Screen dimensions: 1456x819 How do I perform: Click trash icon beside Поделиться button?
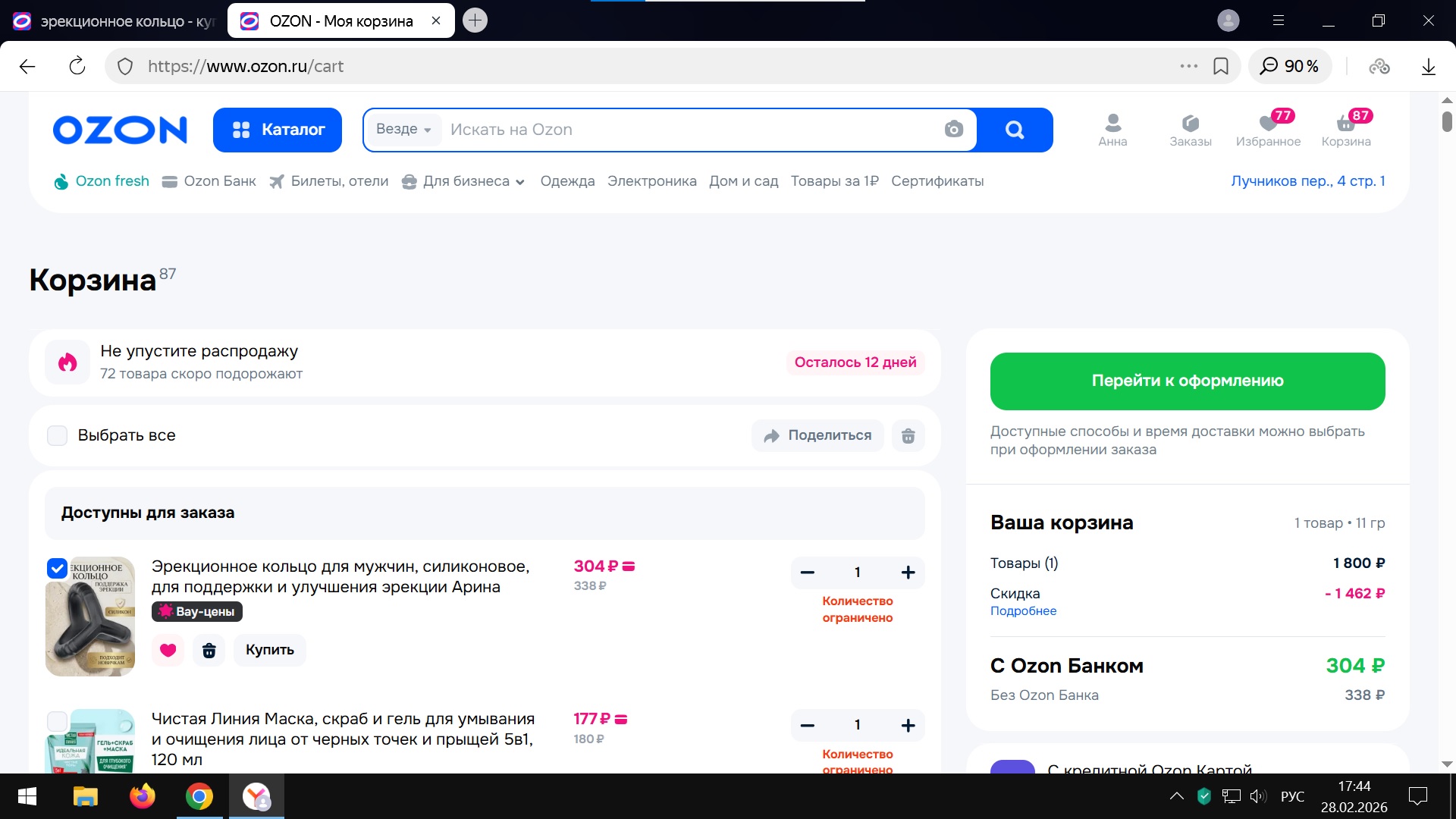click(x=908, y=436)
